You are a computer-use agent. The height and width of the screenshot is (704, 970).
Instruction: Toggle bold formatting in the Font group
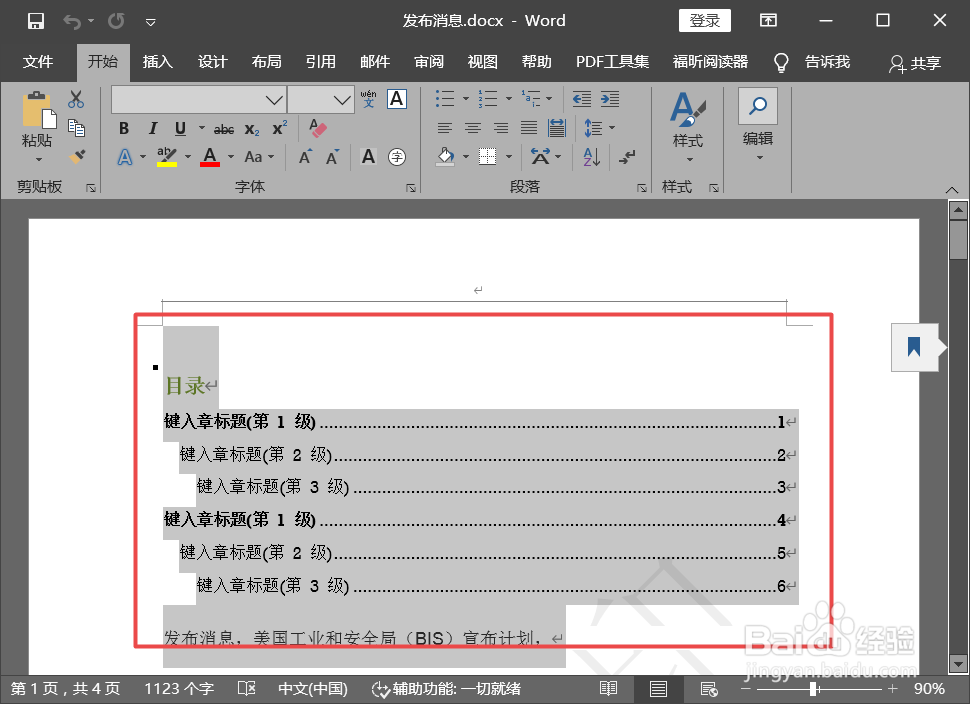click(123, 128)
